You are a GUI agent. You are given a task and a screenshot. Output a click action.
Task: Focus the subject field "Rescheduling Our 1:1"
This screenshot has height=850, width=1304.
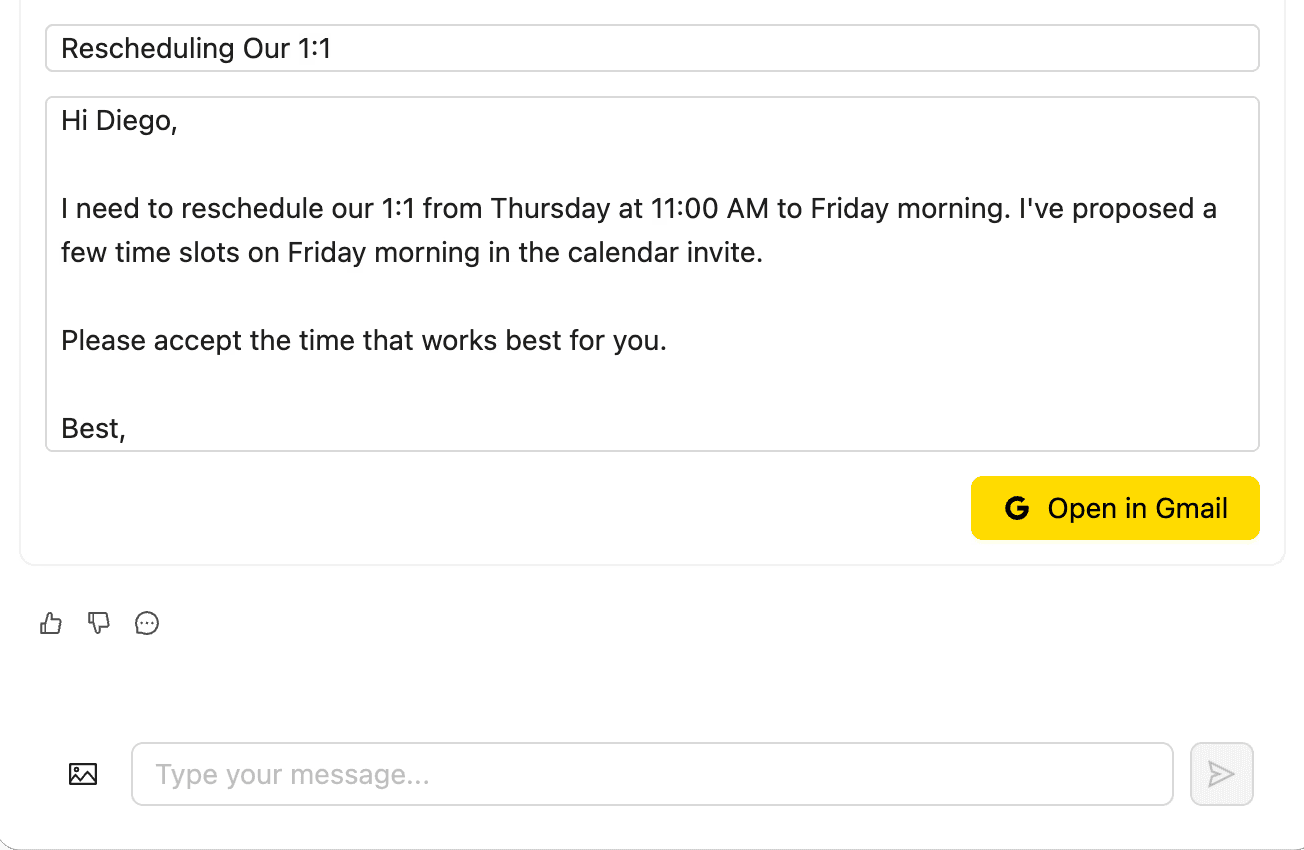(652, 48)
